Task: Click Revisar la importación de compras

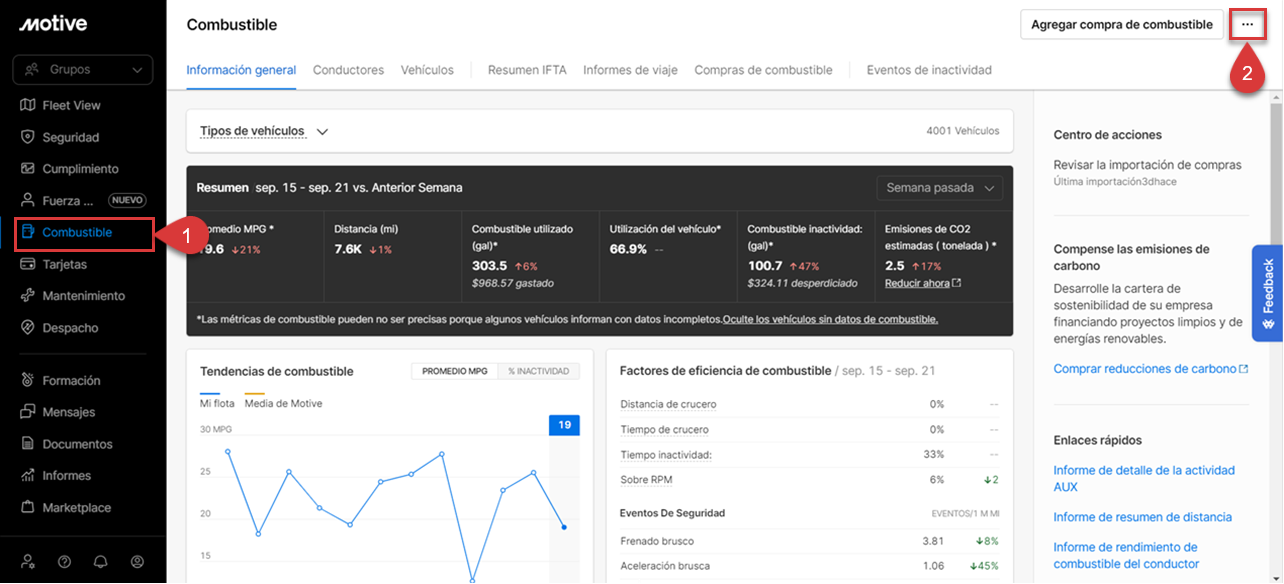Action: (1147, 165)
